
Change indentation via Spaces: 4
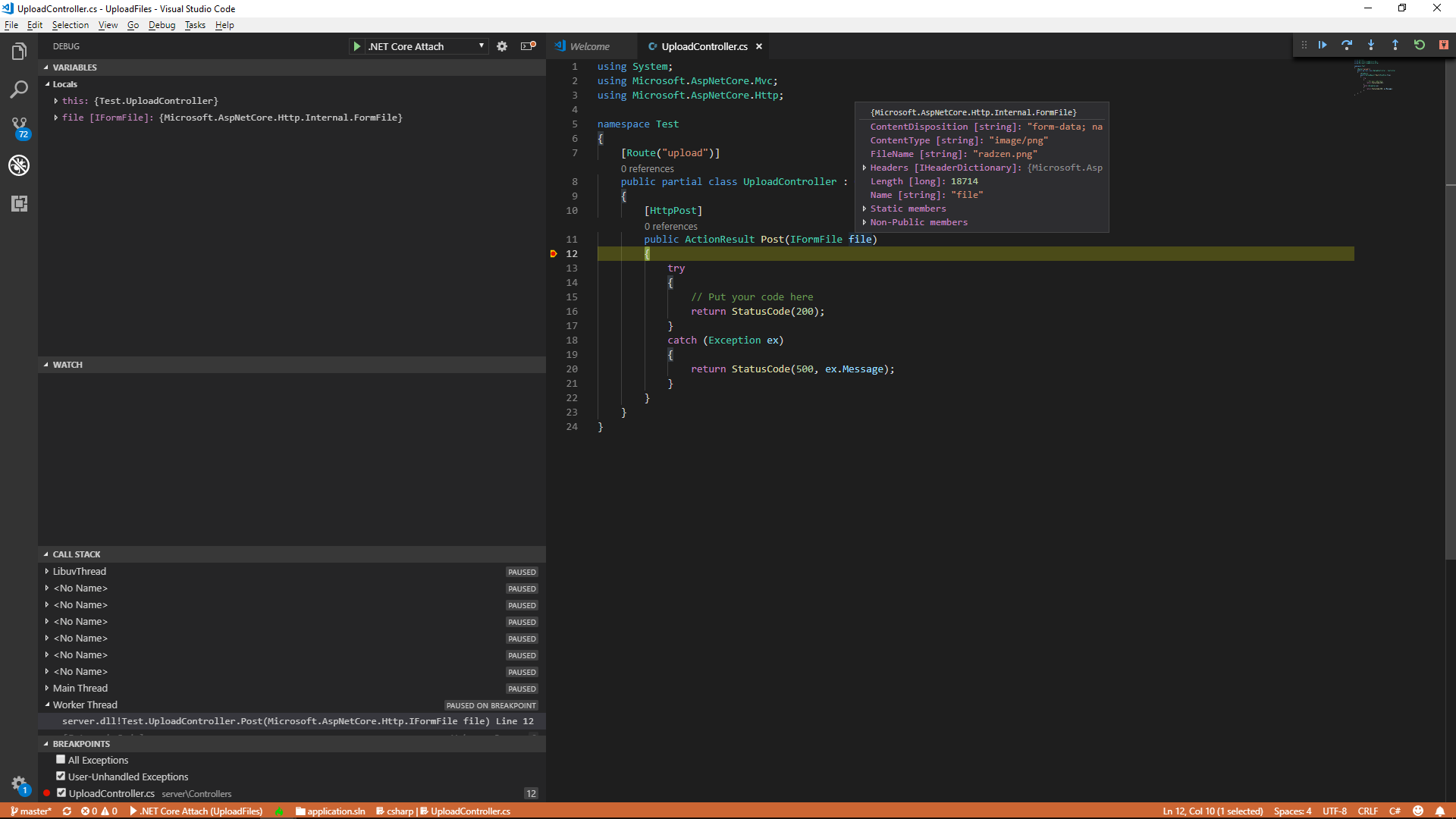1292,811
